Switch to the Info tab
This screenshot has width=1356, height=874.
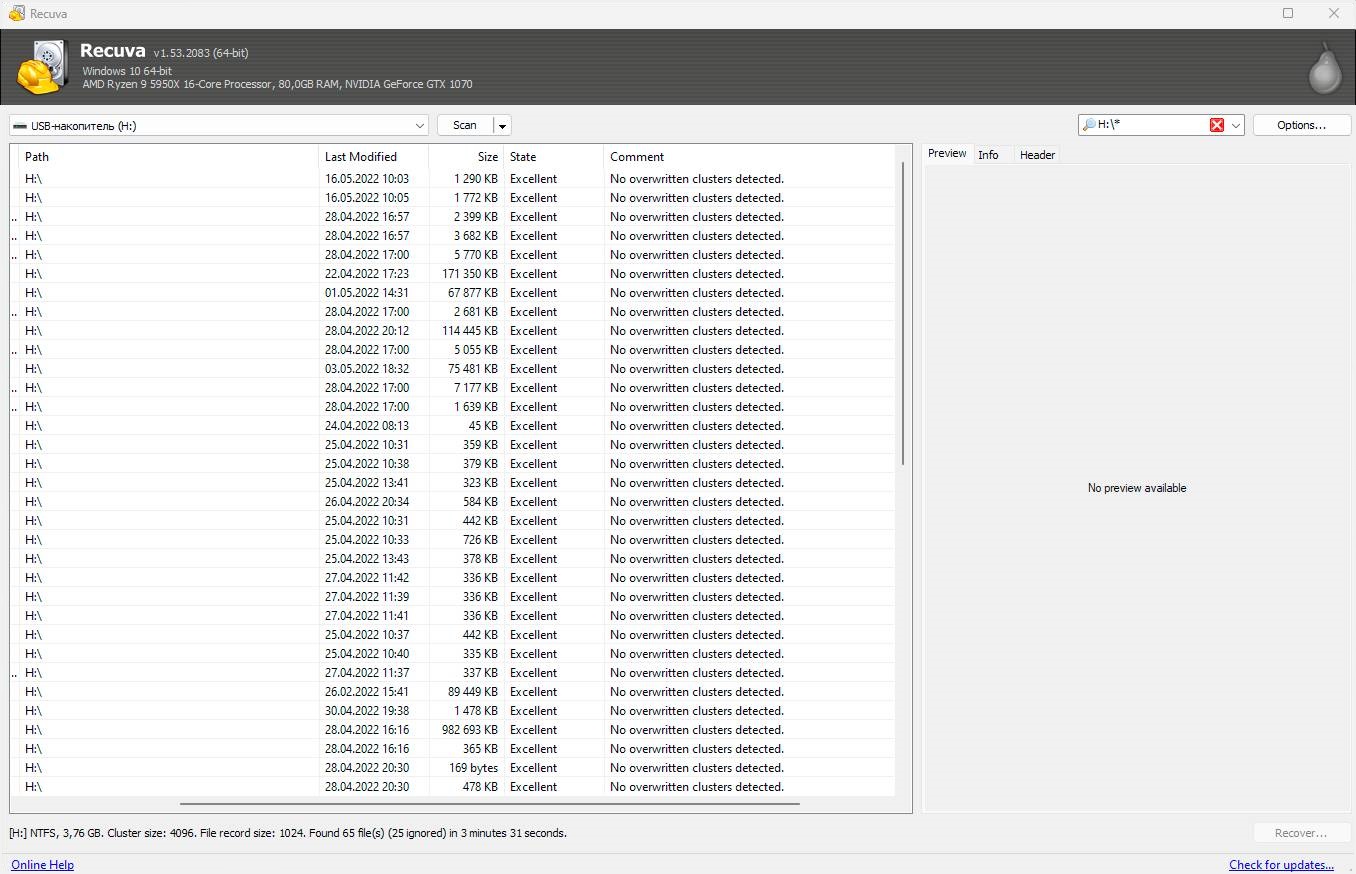(x=988, y=155)
